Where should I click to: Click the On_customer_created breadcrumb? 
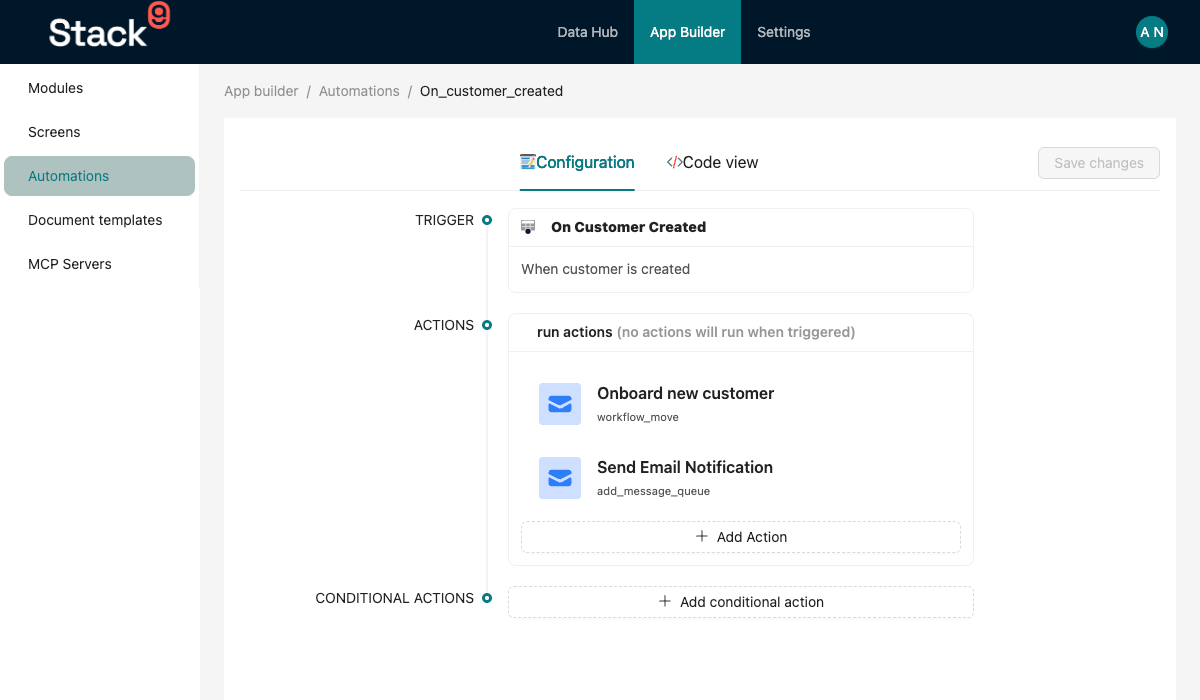[x=491, y=91]
